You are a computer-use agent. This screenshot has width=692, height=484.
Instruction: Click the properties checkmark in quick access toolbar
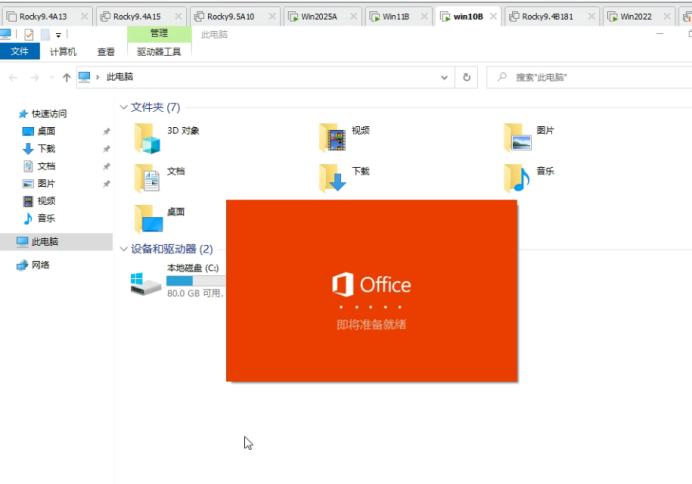pos(29,34)
